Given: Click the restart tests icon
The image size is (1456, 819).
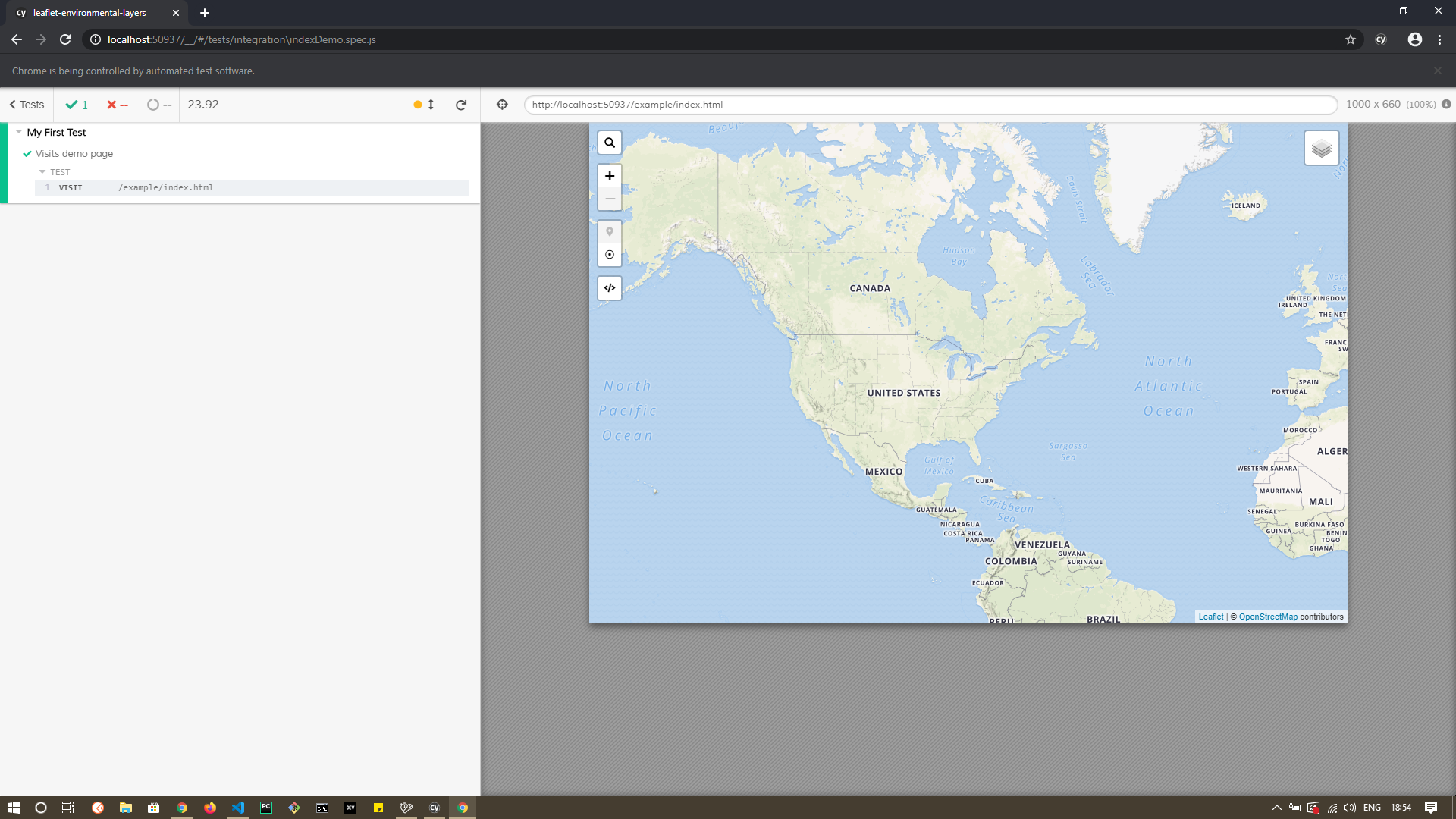Looking at the screenshot, I should click(461, 105).
